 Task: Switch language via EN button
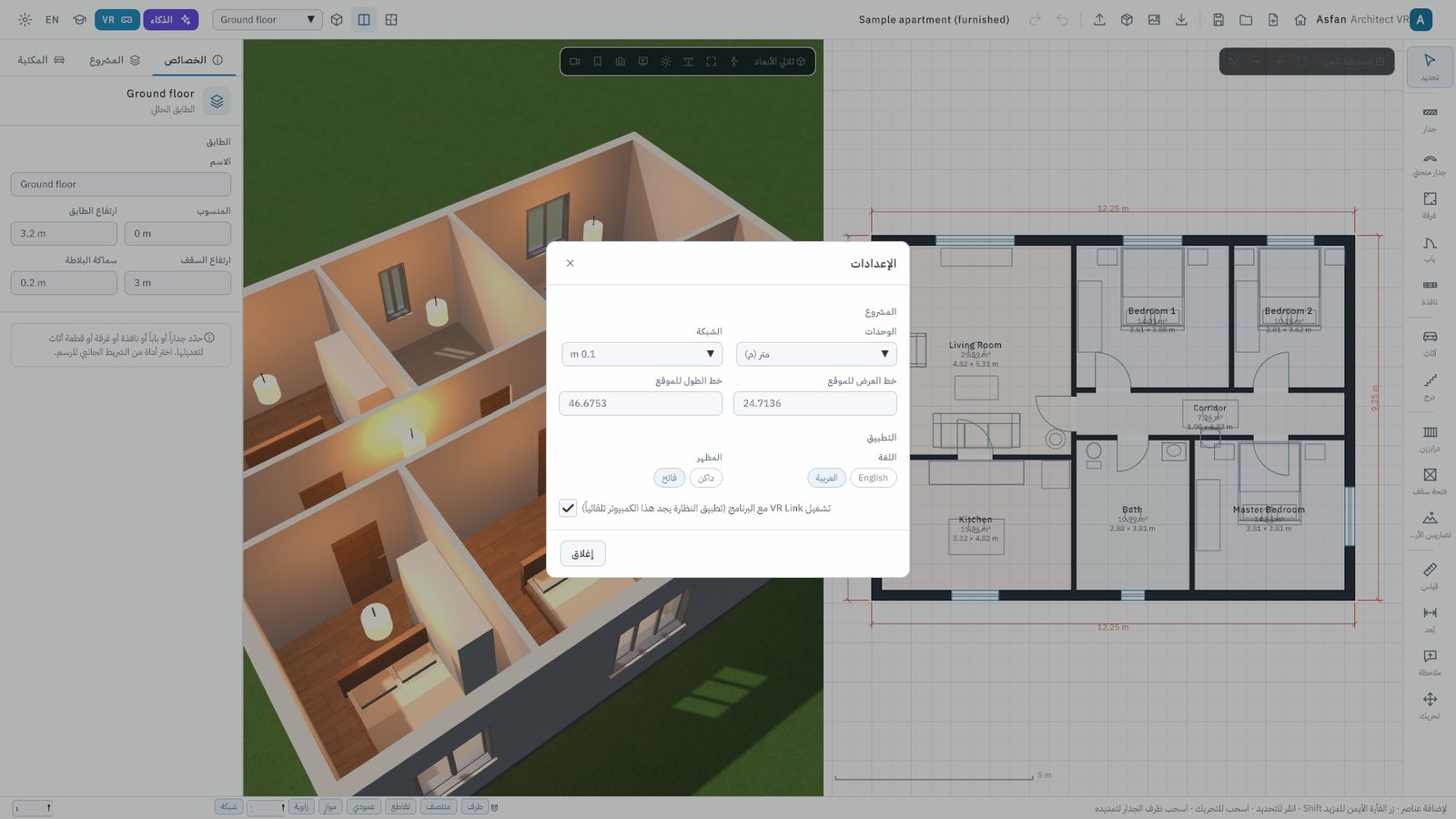[x=52, y=19]
